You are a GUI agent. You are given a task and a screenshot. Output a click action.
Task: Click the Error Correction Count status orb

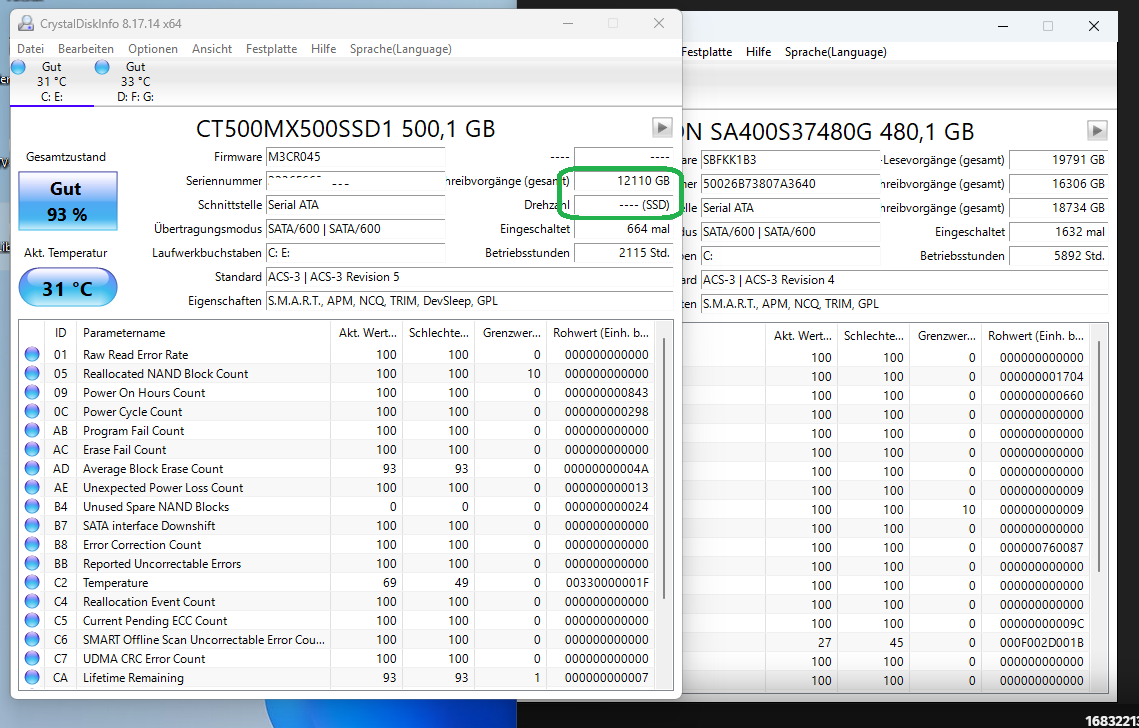tap(32, 544)
